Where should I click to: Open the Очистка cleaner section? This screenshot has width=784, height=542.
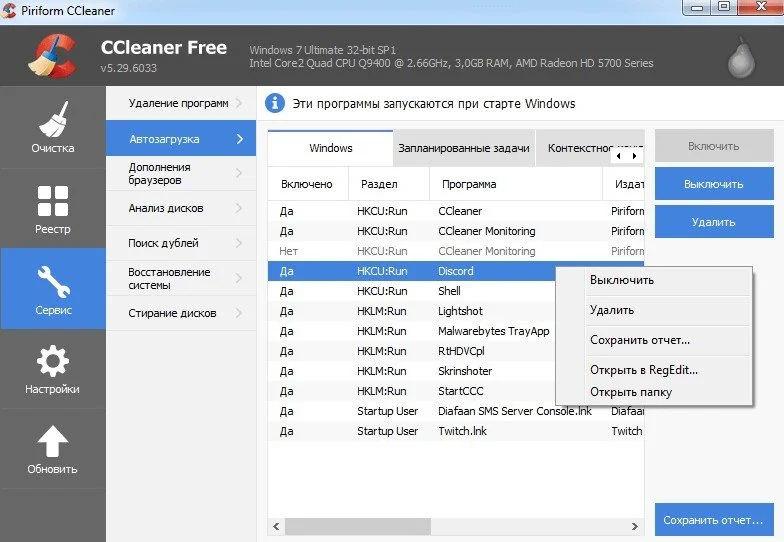[52, 127]
